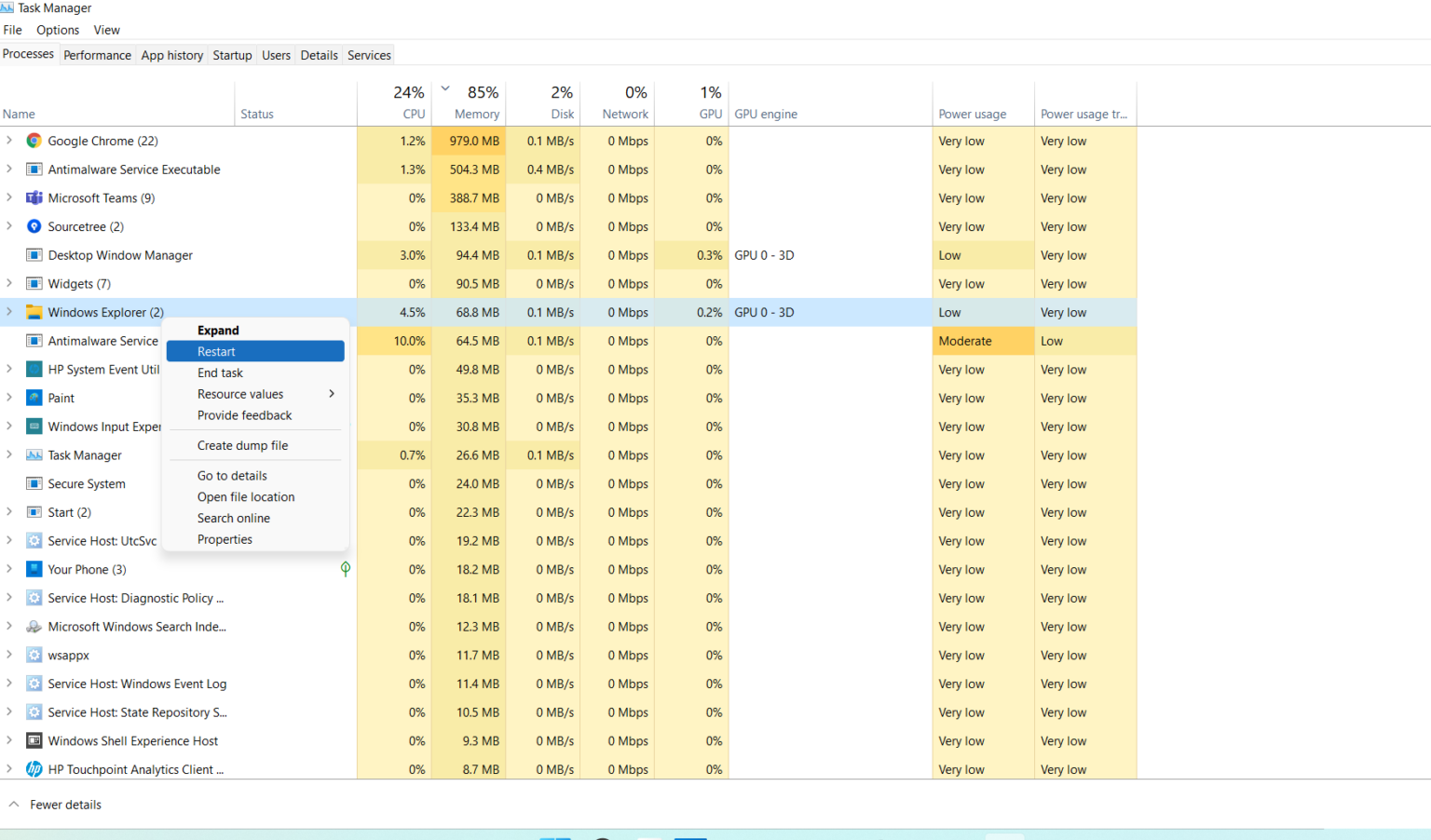Click the Your Phone app icon
1431x840 pixels.
34,569
